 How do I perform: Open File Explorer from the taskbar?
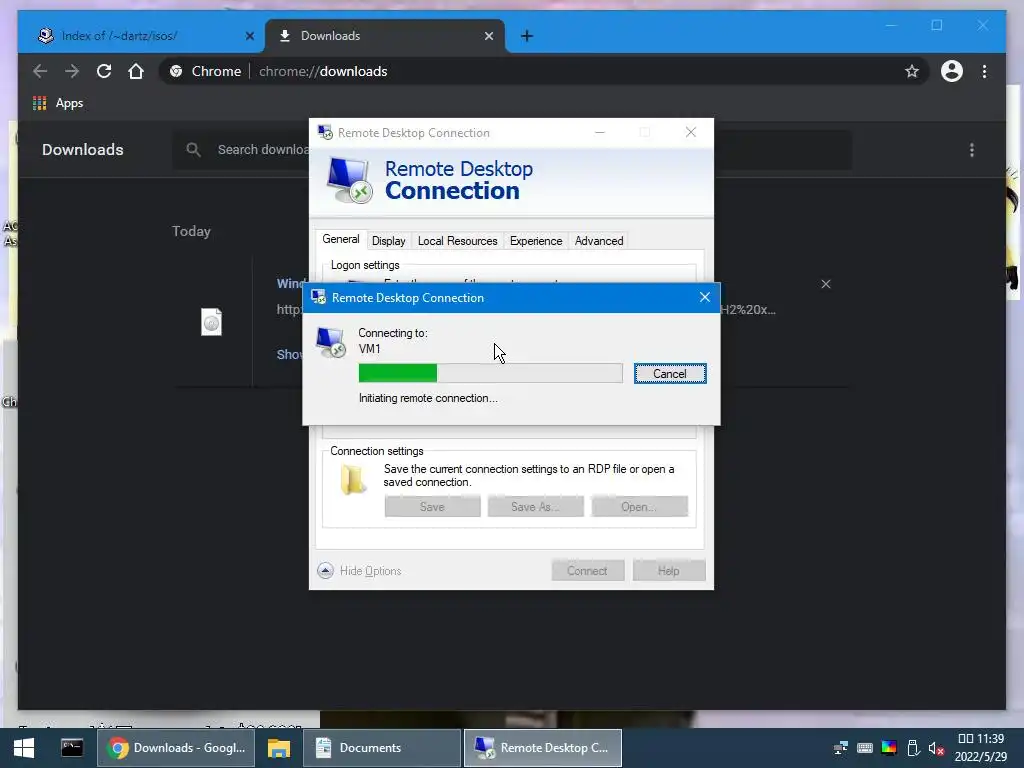[279, 748]
